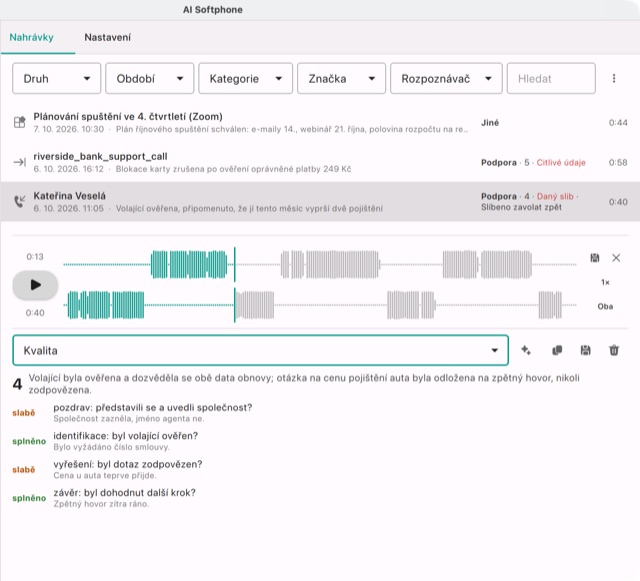Click the Daný slib tag
The image size is (640, 581).
point(555,196)
